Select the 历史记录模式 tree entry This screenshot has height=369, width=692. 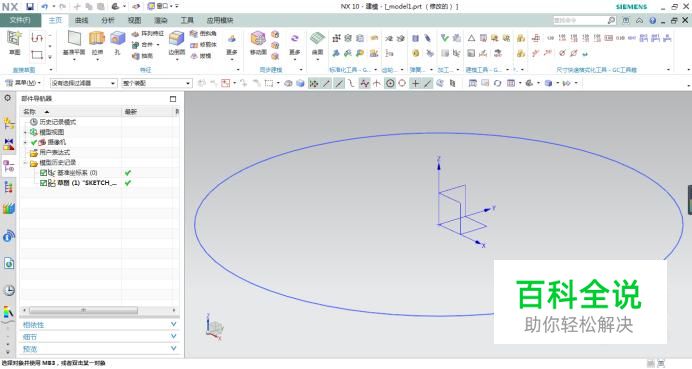(53, 122)
